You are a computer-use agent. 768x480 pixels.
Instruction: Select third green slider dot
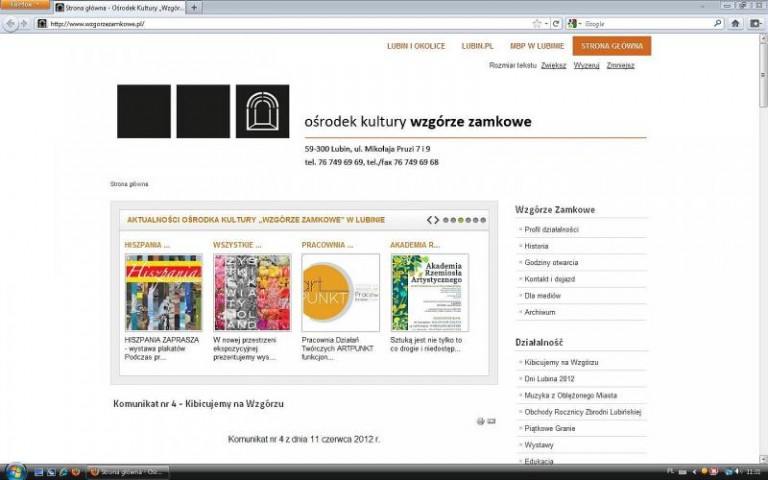460,220
